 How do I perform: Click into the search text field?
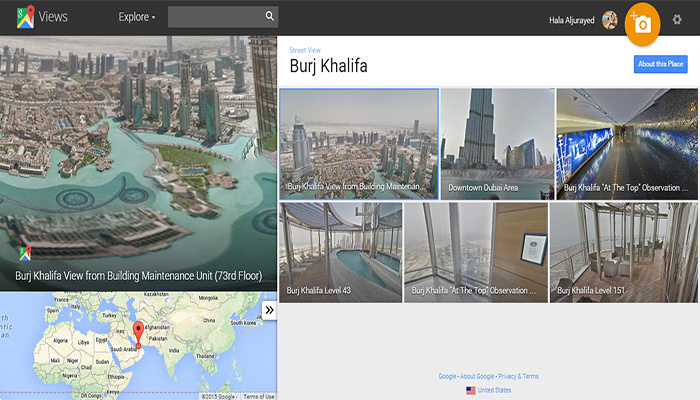point(215,17)
